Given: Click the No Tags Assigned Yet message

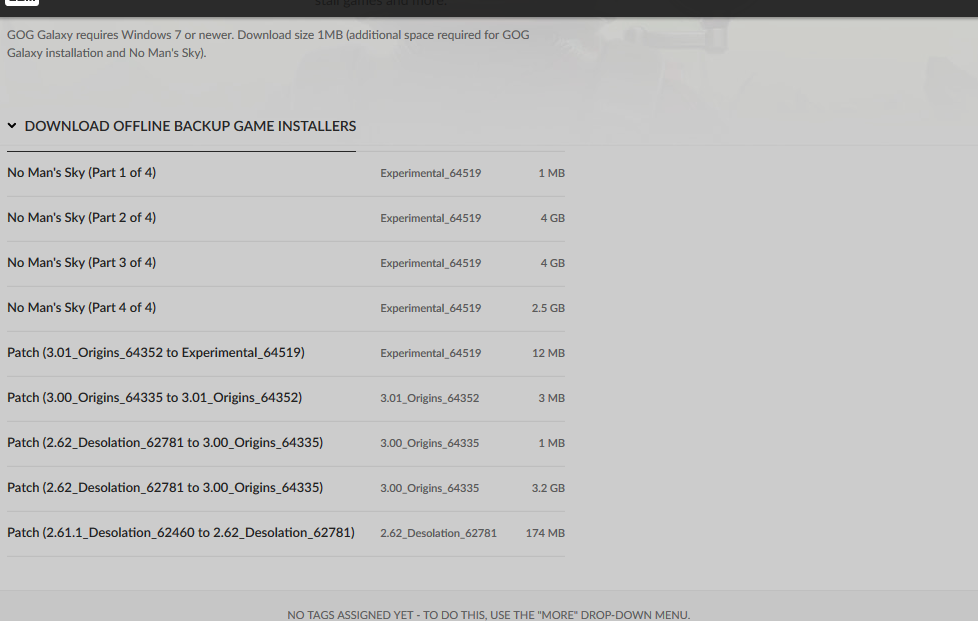Looking at the screenshot, I should 488,615.
